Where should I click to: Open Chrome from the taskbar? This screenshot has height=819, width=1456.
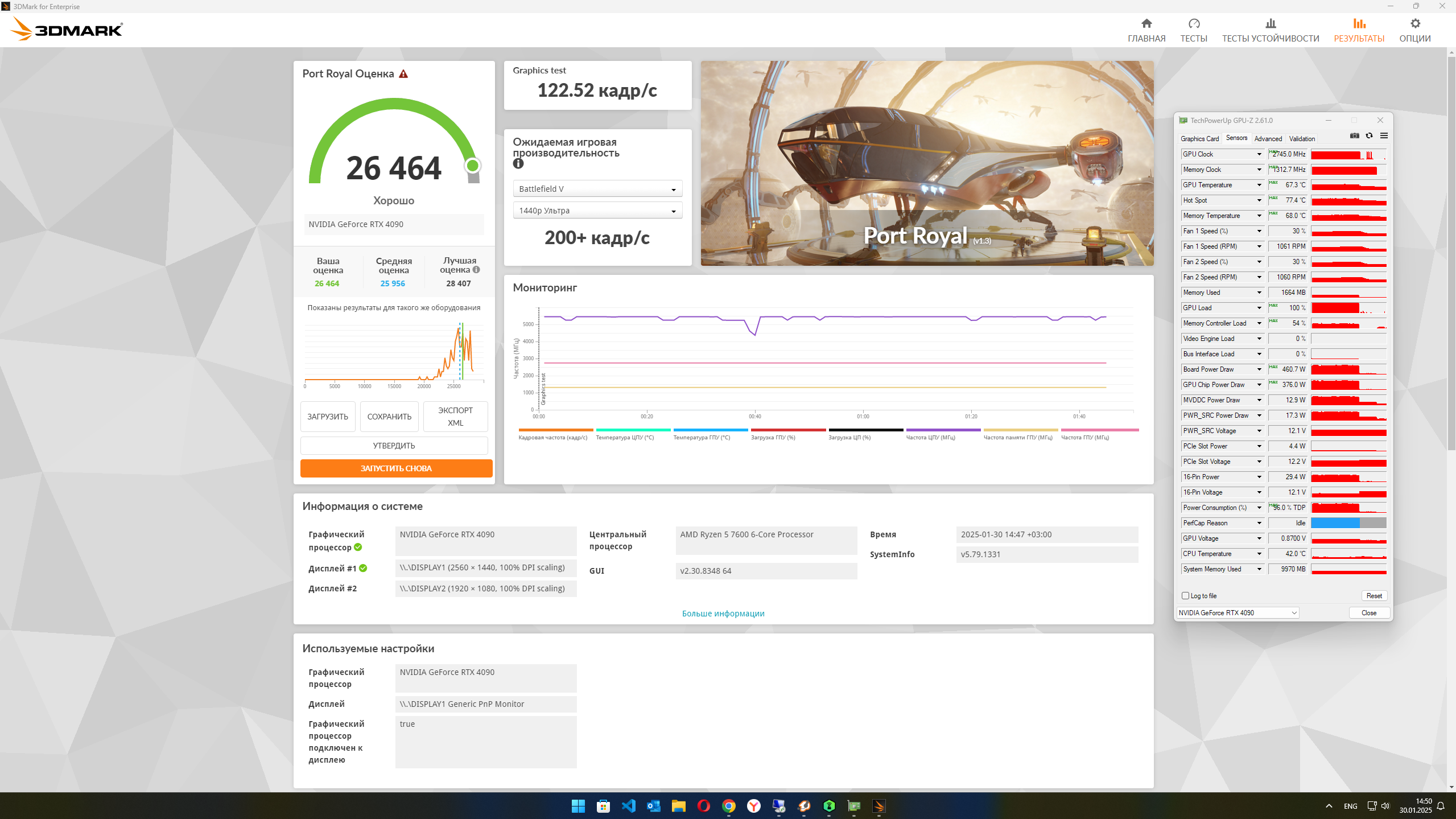pos(728,806)
